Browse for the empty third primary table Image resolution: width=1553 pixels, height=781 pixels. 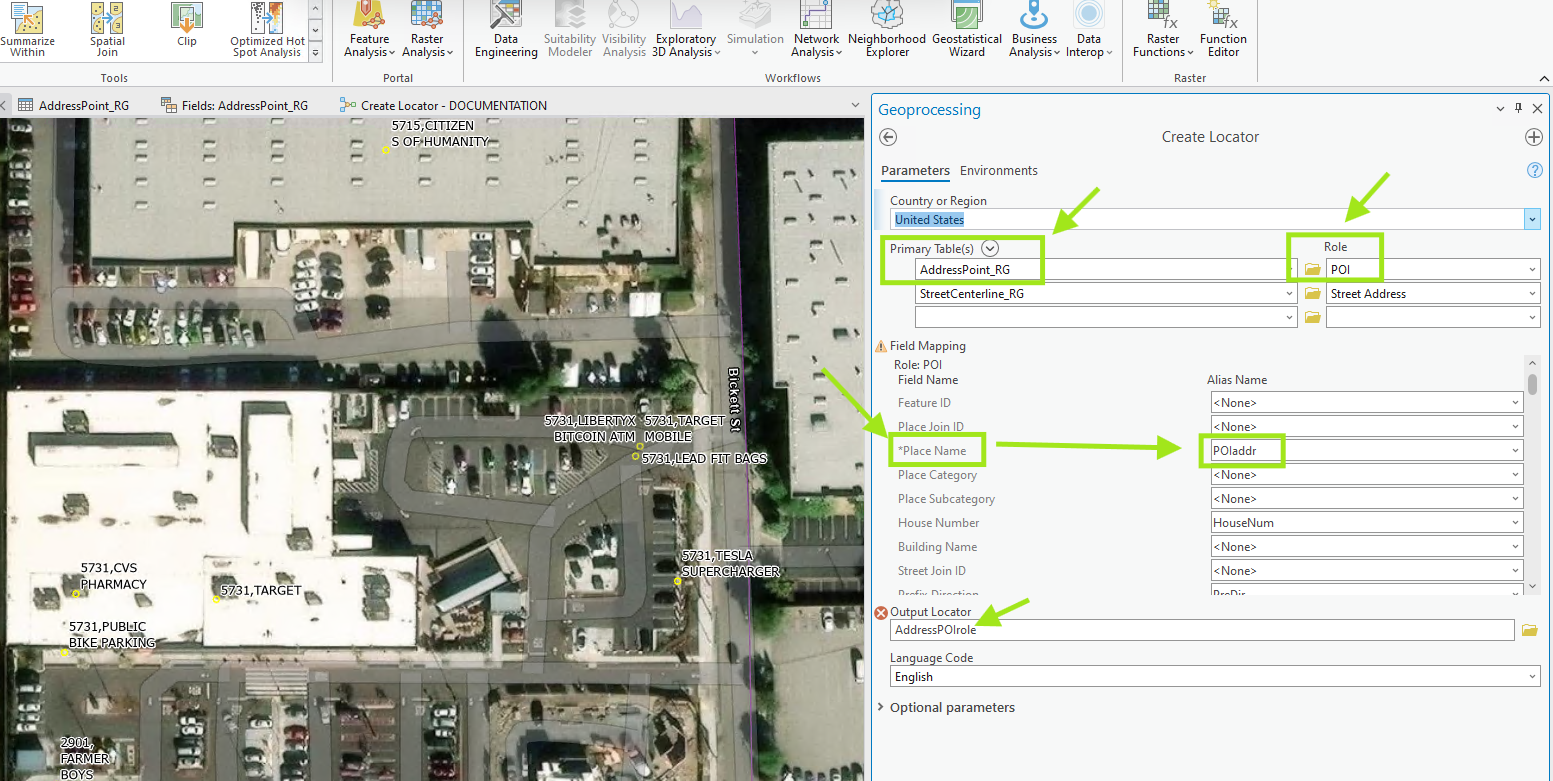[x=1313, y=317]
